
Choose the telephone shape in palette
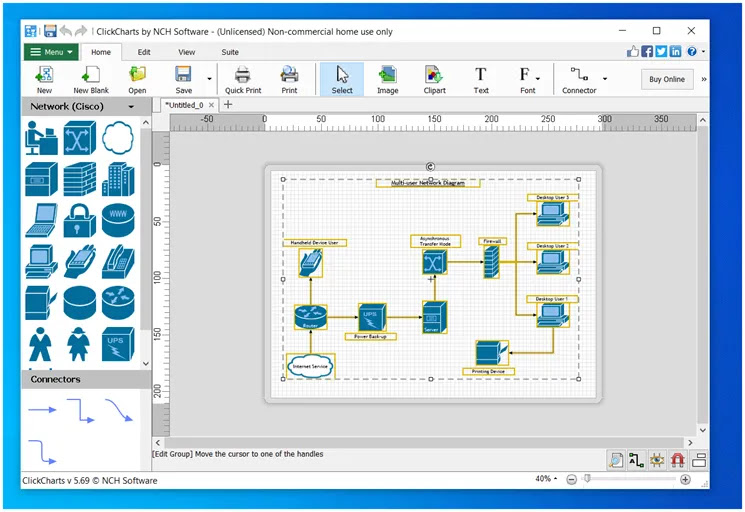pyautogui.click(x=118, y=262)
